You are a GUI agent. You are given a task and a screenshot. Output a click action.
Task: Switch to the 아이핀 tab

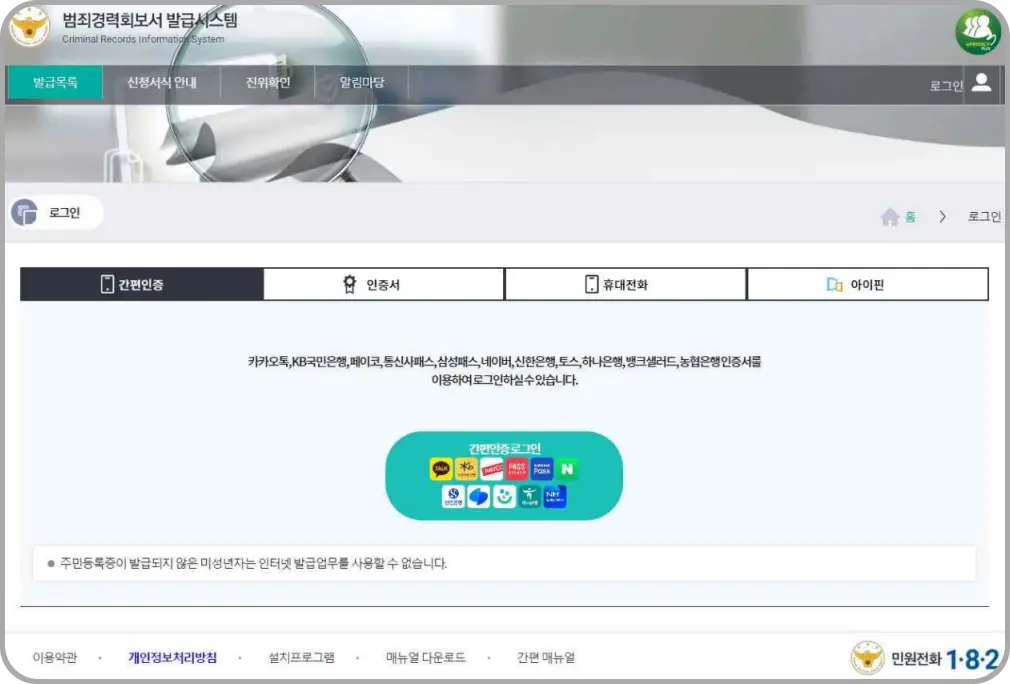pyautogui.click(x=866, y=284)
